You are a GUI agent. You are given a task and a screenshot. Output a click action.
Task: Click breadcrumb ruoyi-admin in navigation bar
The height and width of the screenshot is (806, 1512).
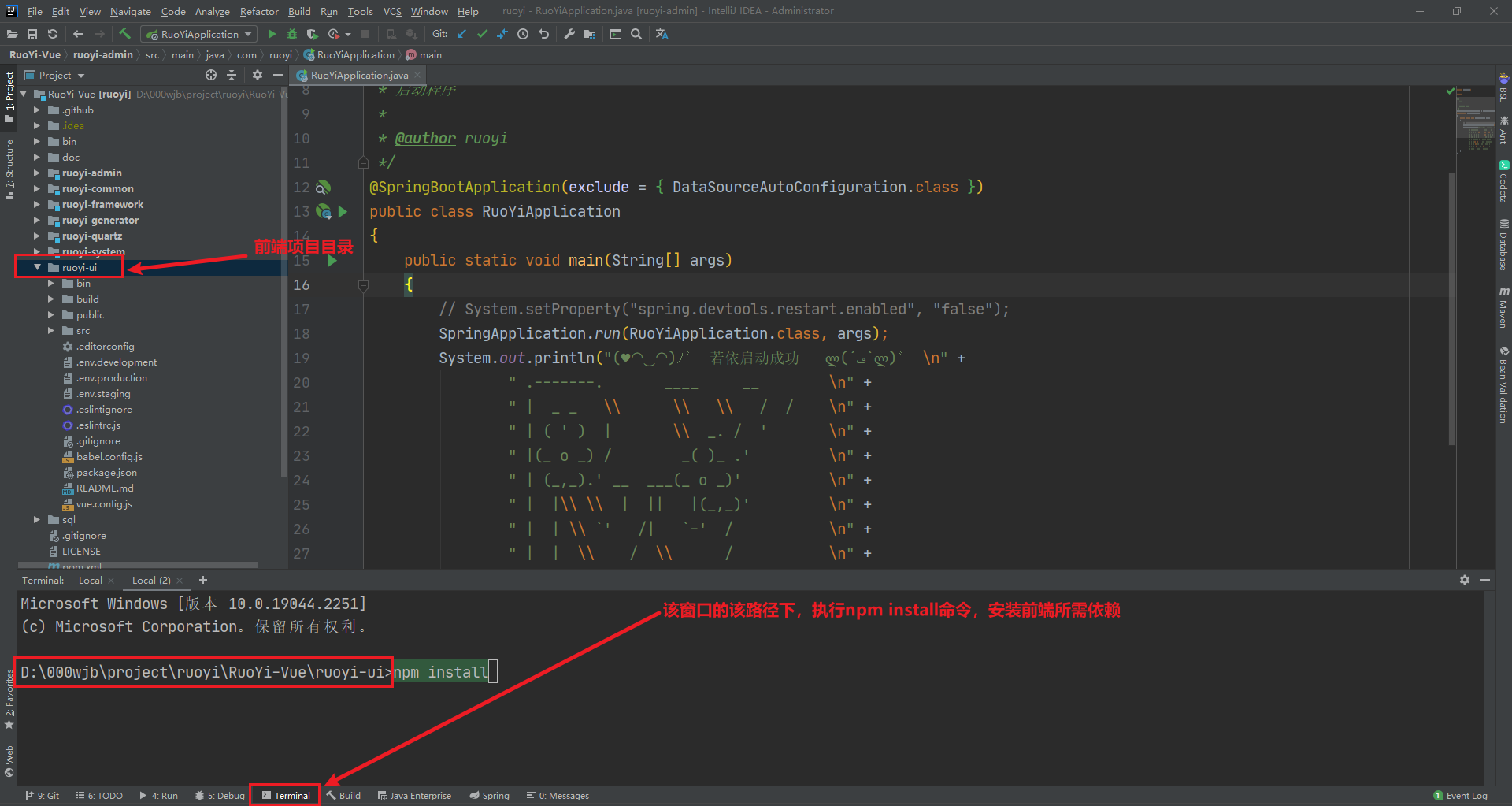click(102, 54)
